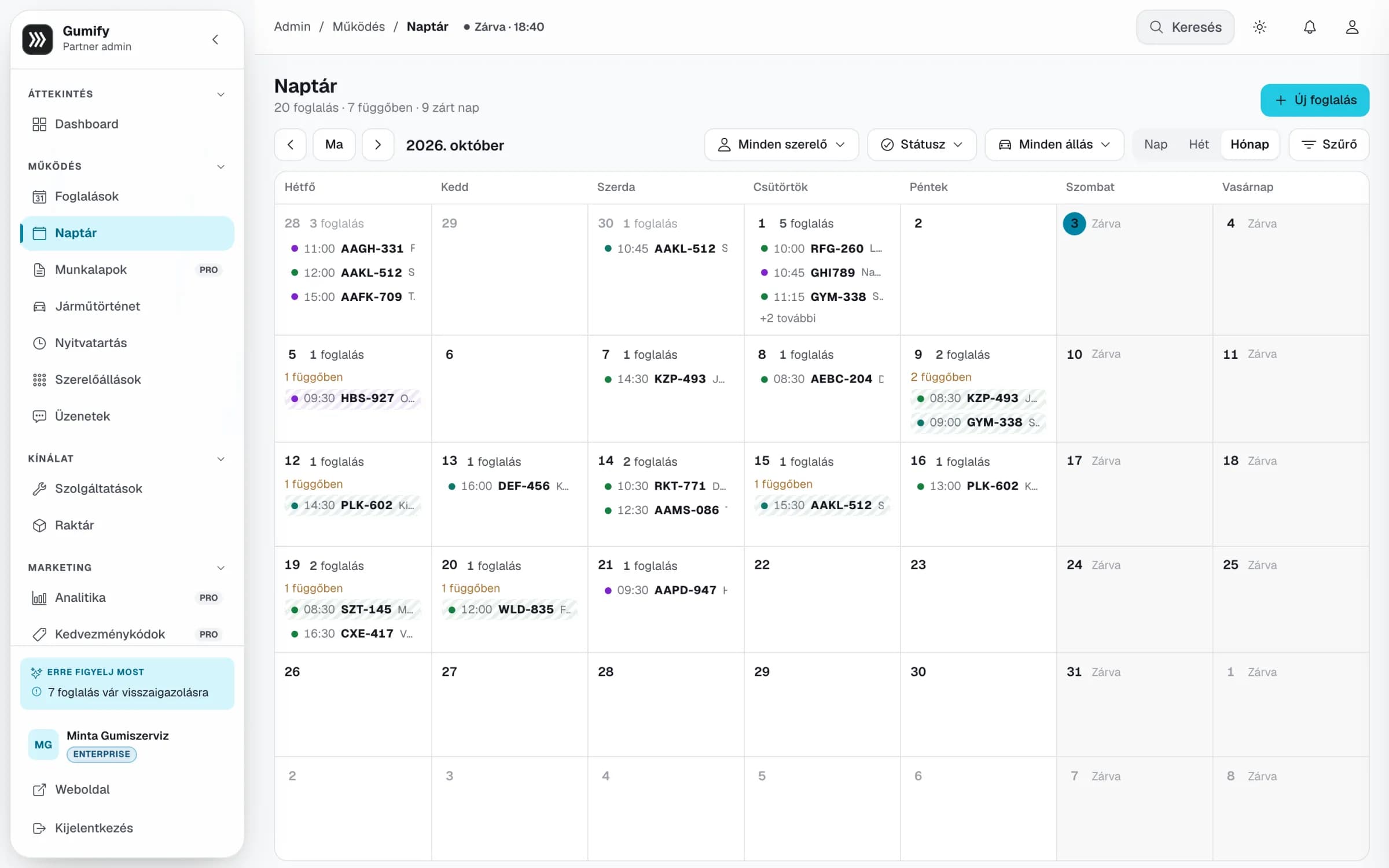
Task: Open Kedvezménykódok page
Action: pos(127,634)
